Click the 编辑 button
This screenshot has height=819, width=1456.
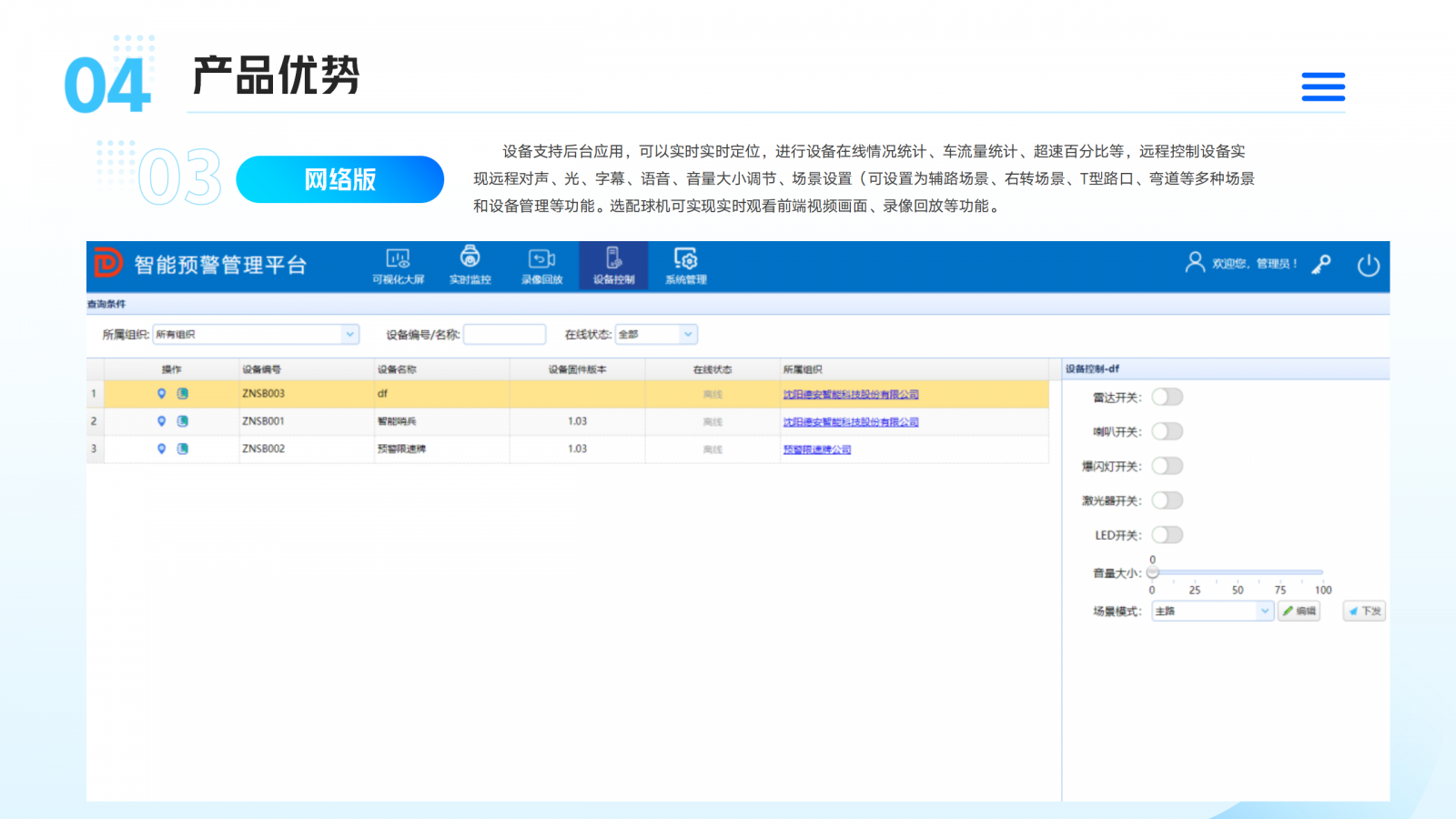pos(1299,612)
